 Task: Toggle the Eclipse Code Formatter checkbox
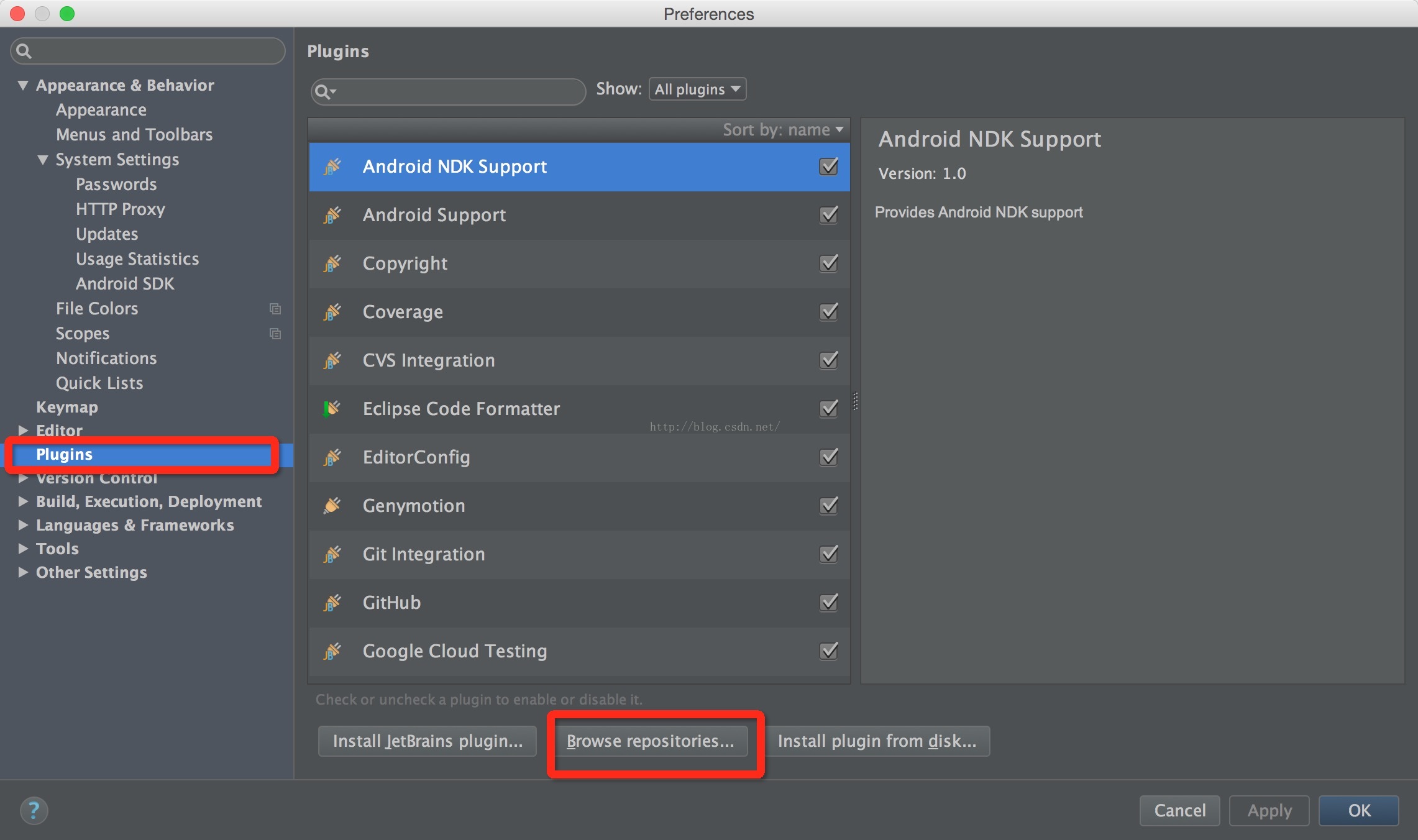tap(828, 409)
